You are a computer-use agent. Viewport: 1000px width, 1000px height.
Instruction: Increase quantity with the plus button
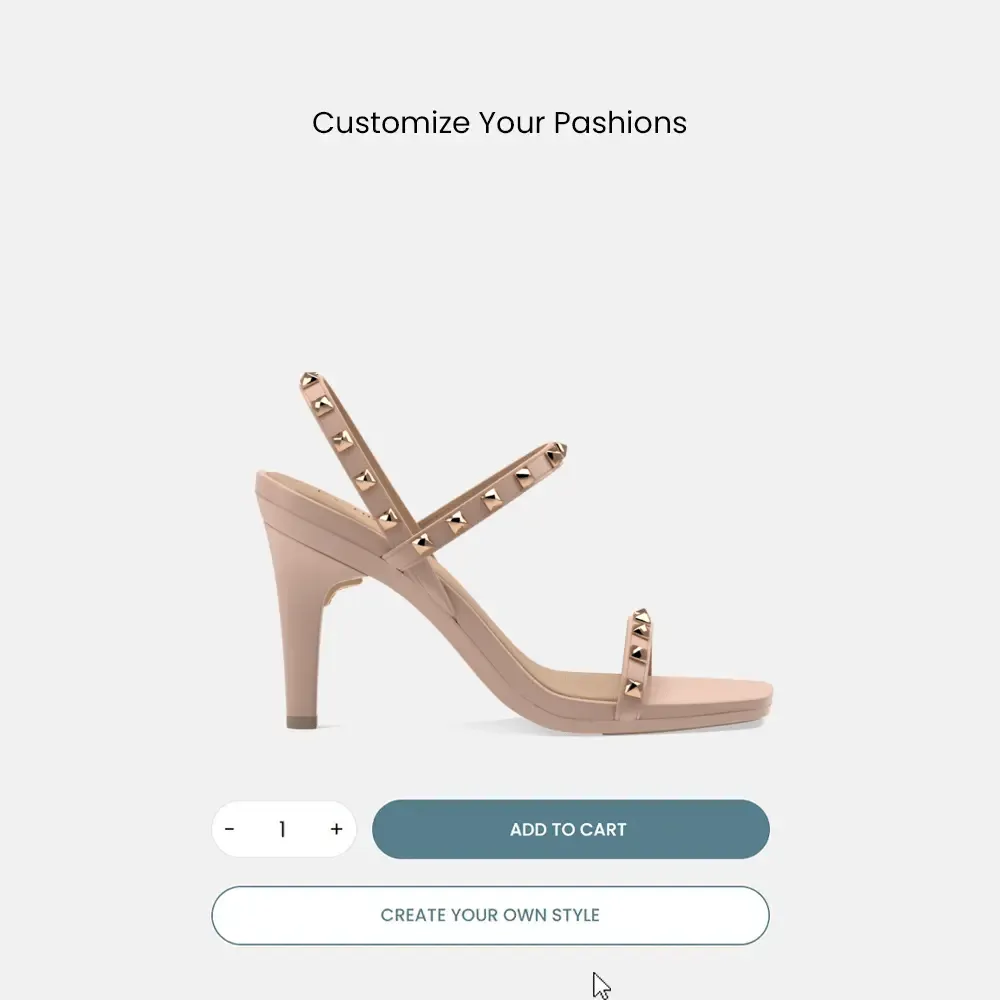[x=336, y=829]
